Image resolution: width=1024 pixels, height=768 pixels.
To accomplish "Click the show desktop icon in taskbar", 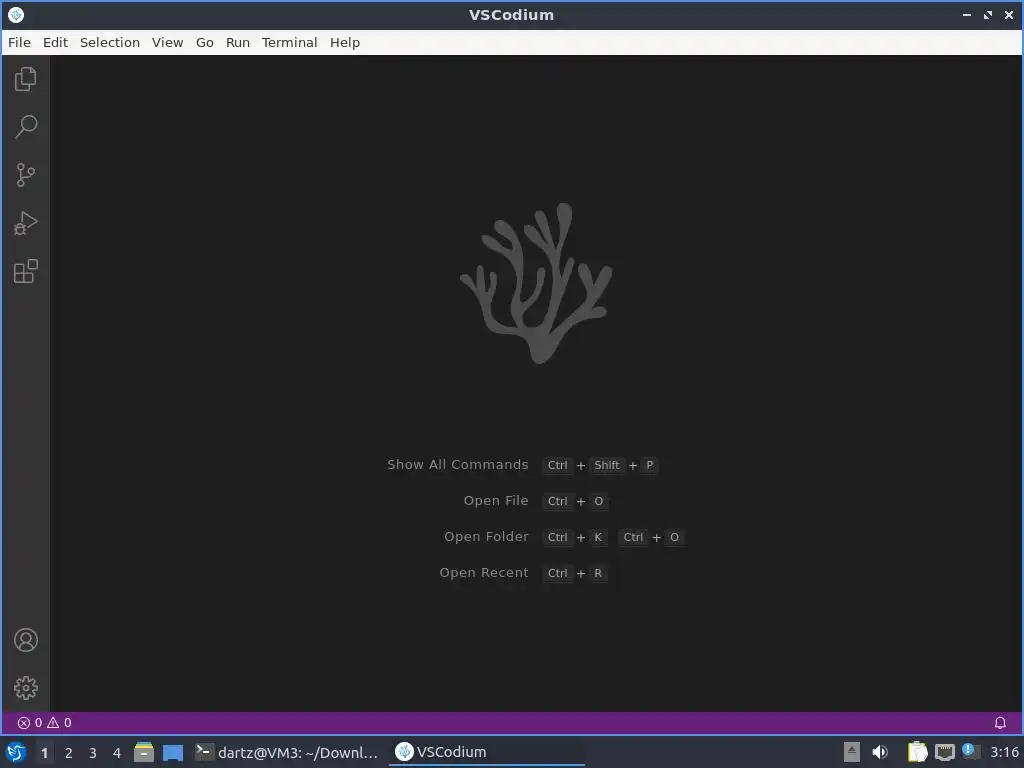I will (173, 752).
